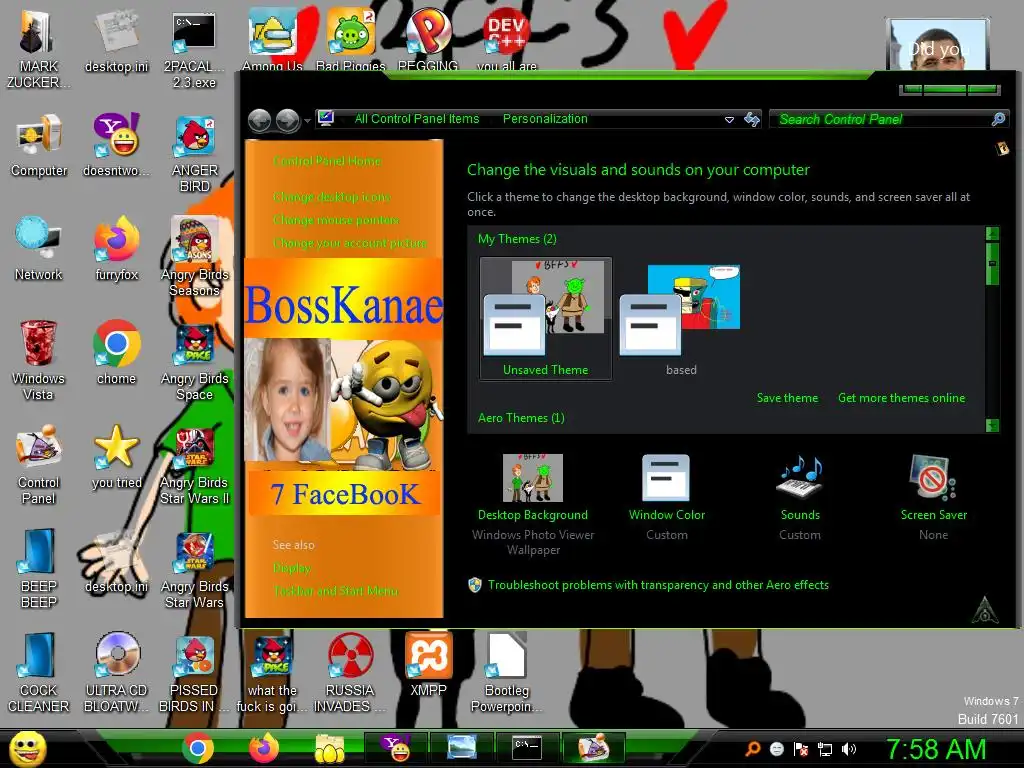The image size is (1024, 768).
Task: Select the ANGER BIRD desktop icon
Action: tap(194, 153)
